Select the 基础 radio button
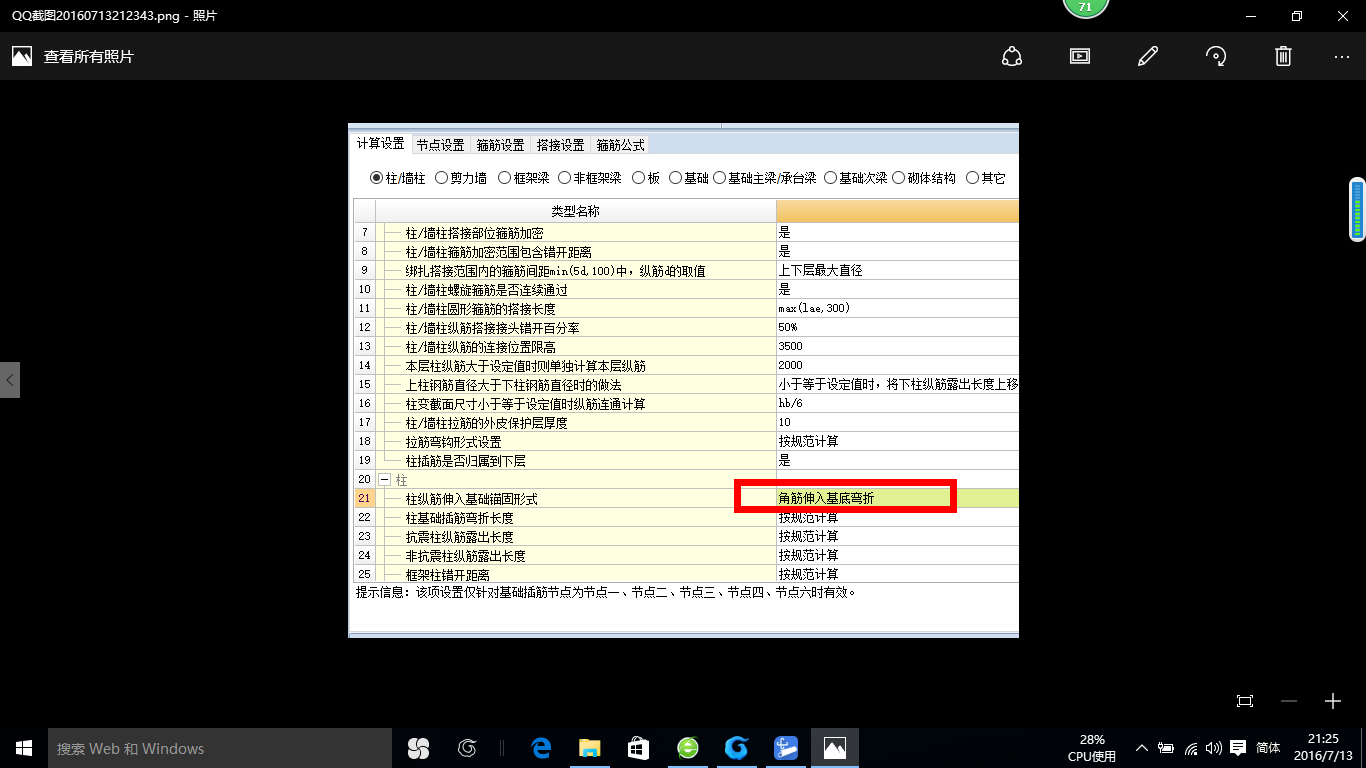1366x768 pixels. pos(675,178)
